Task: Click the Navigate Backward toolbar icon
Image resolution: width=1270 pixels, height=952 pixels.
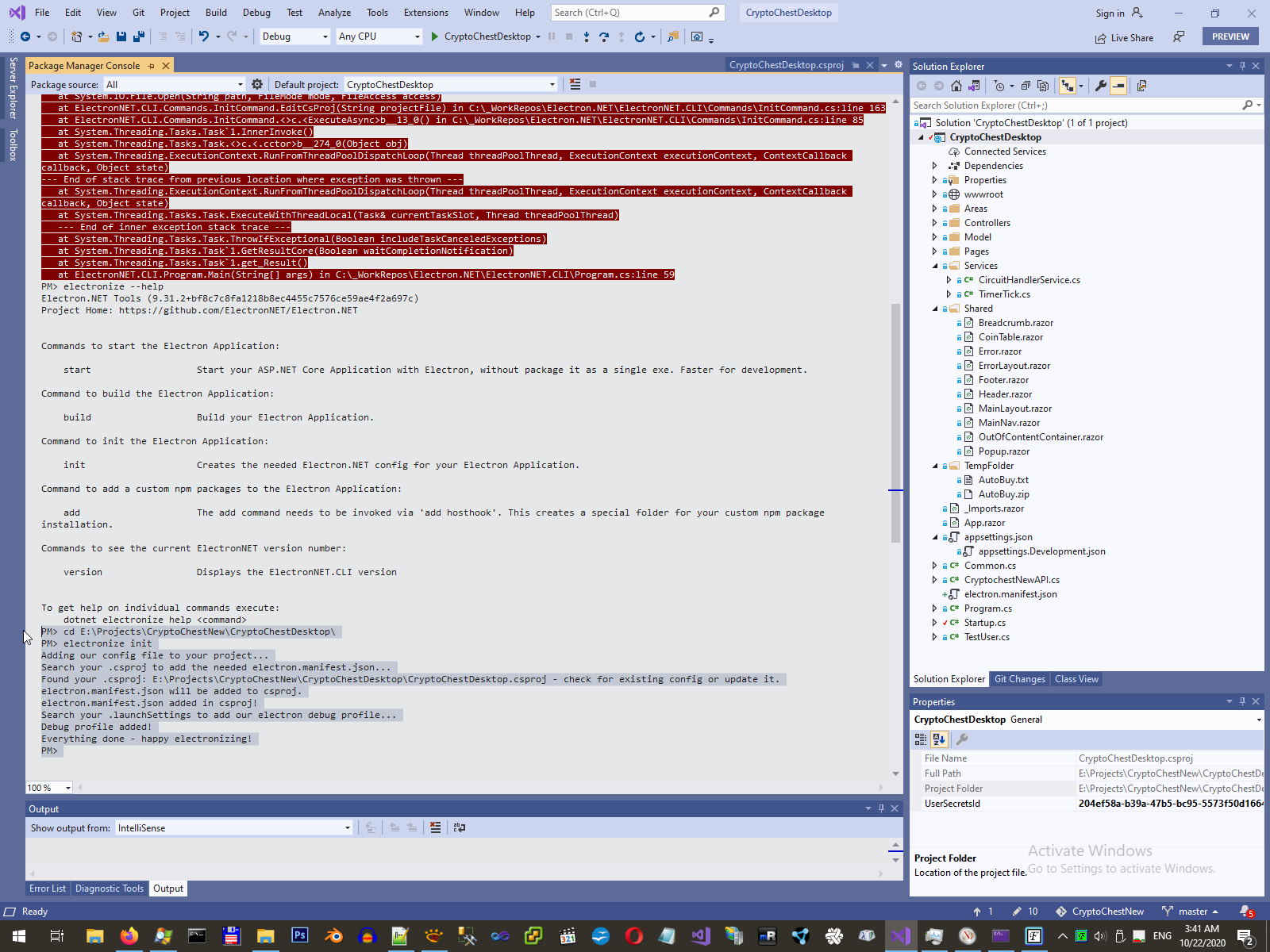Action: [25, 36]
